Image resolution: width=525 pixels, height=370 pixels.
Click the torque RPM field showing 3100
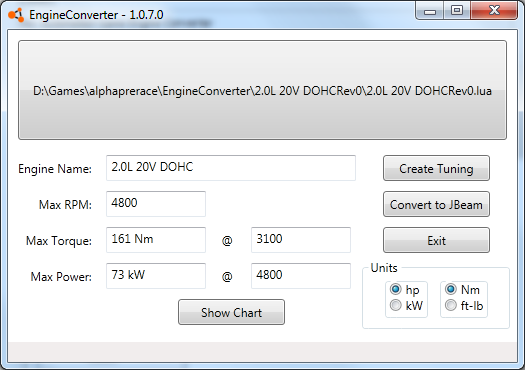(301, 240)
